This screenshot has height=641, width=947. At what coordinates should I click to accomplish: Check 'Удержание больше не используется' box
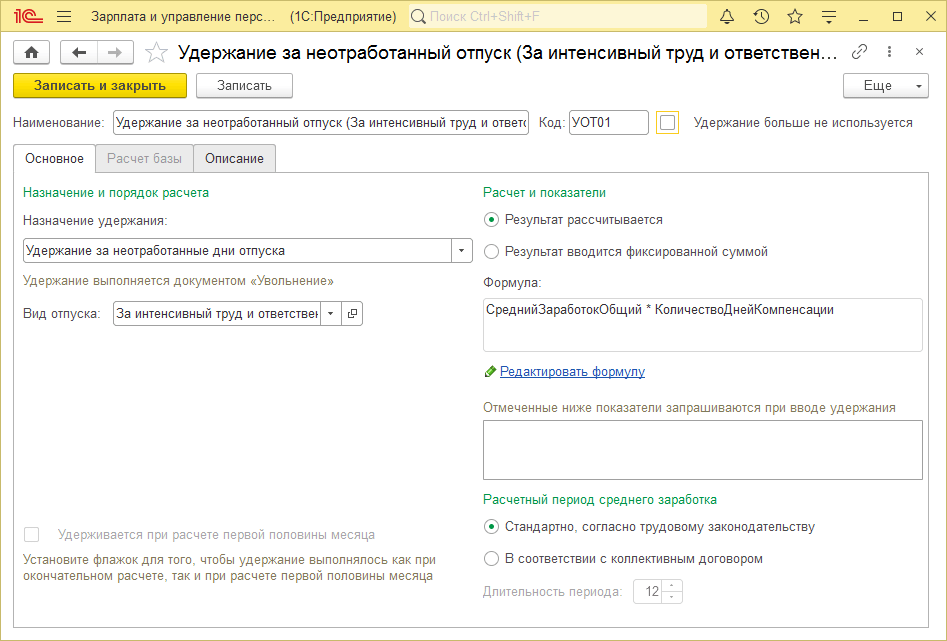click(667, 123)
